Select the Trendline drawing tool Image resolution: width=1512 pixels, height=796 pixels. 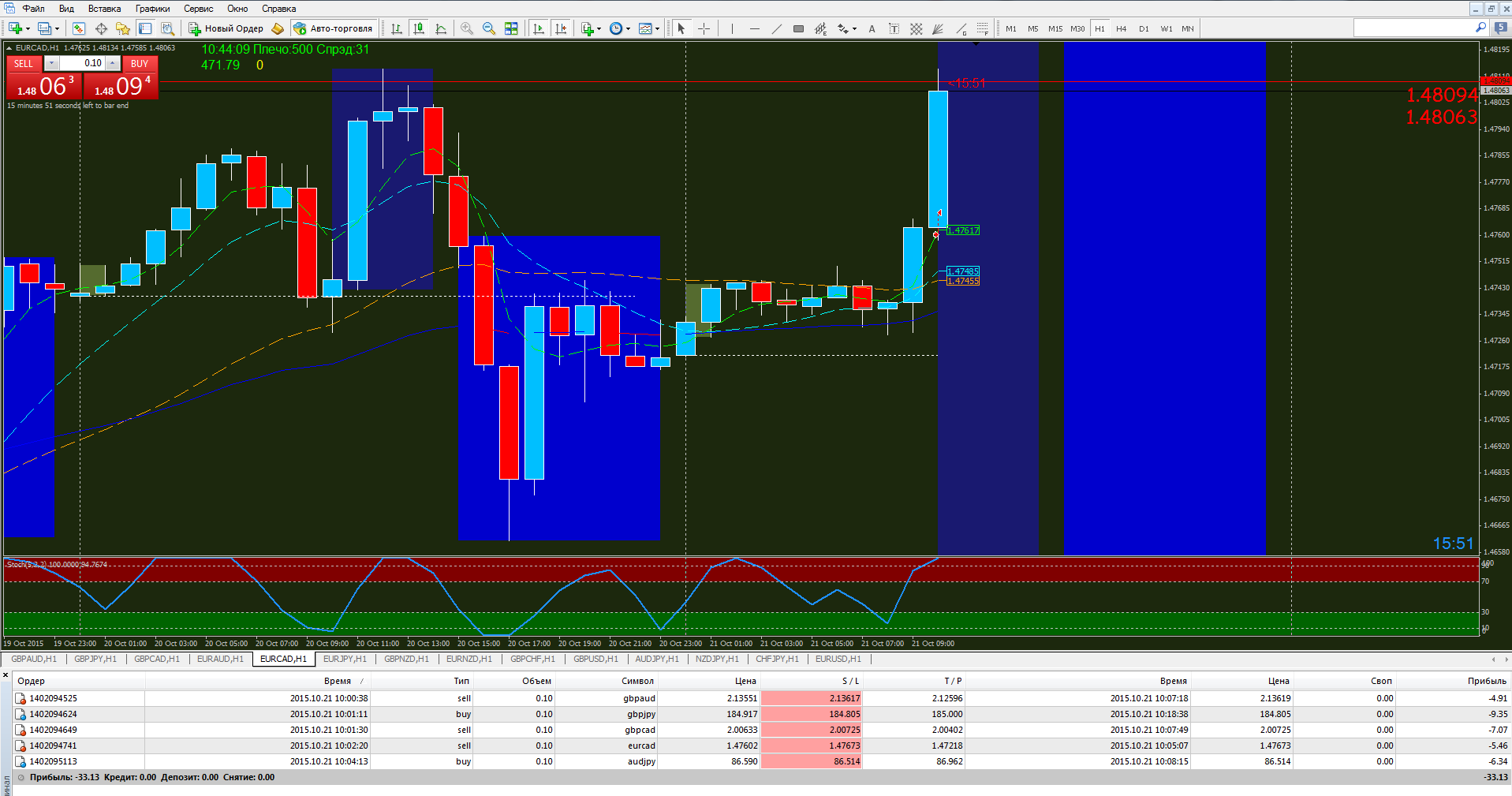point(777,28)
